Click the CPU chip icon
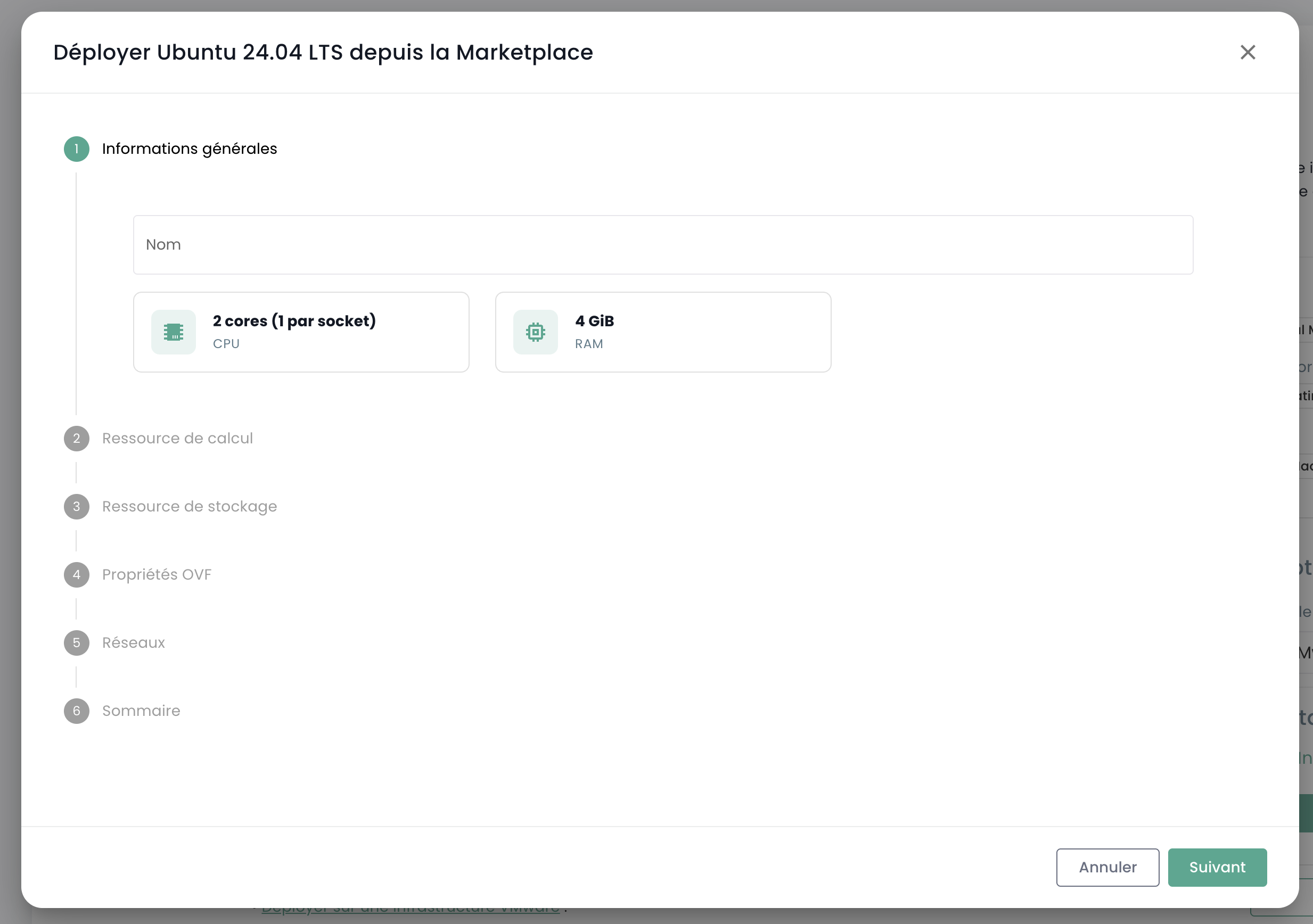 173,332
